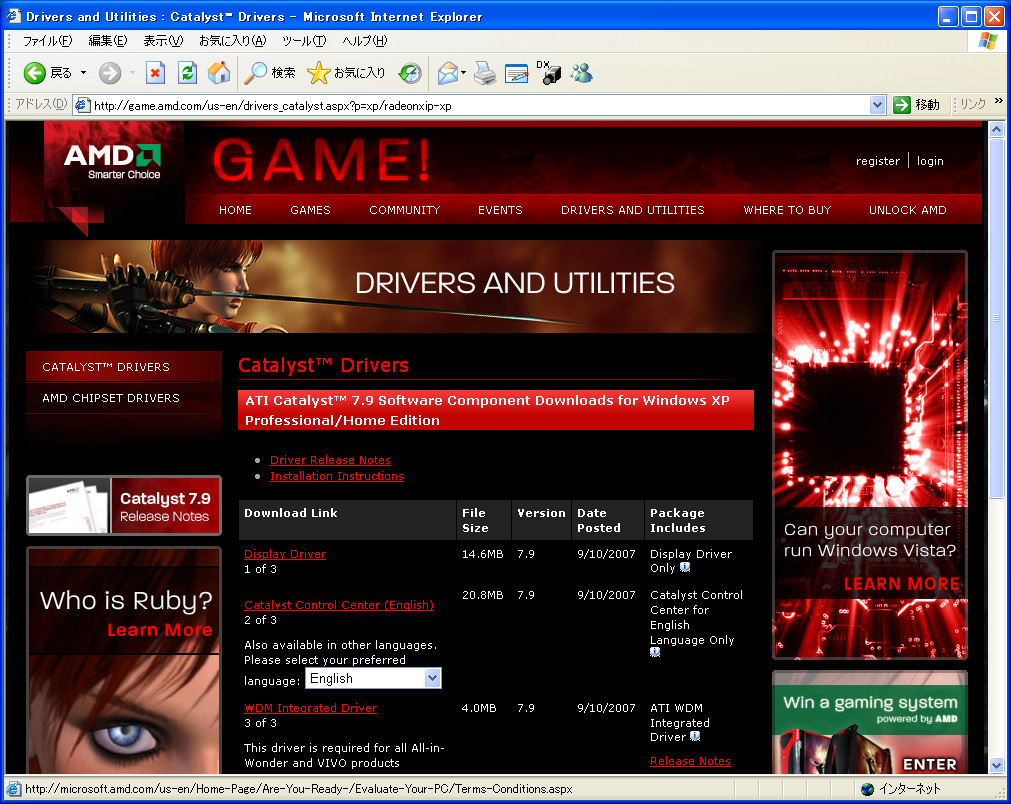Print the page with printer icon
Image resolution: width=1011 pixels, height=804 pixels.
(485, 73)
